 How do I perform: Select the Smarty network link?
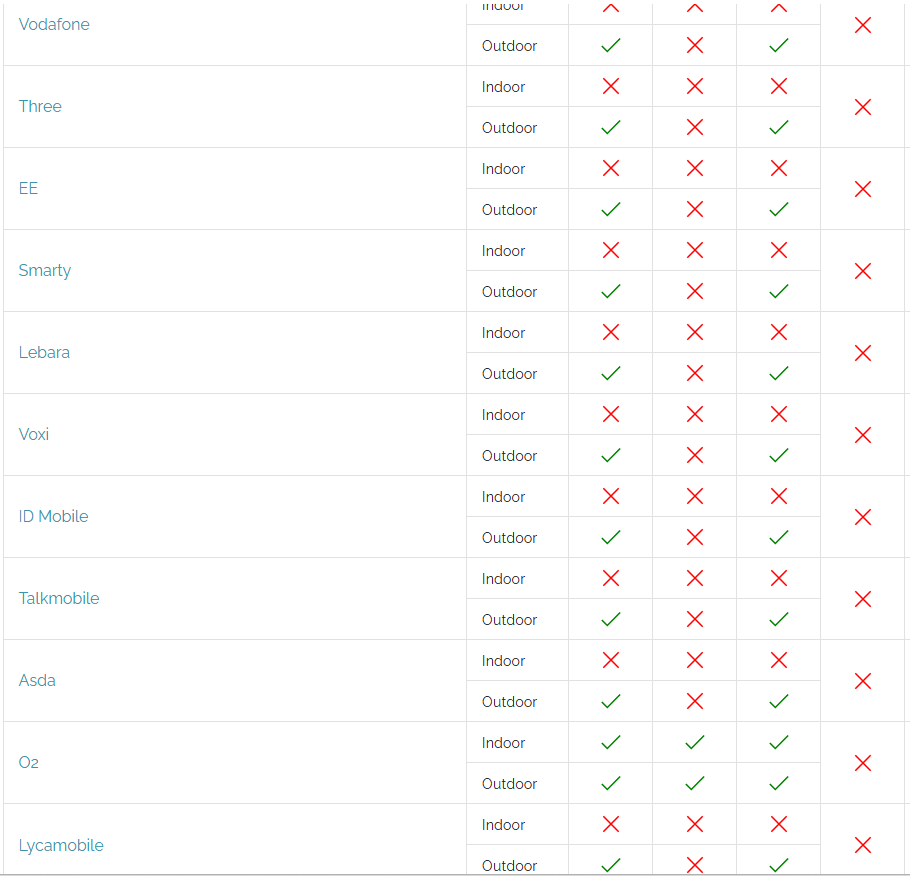pyautogui.click(x=45, y=270)
